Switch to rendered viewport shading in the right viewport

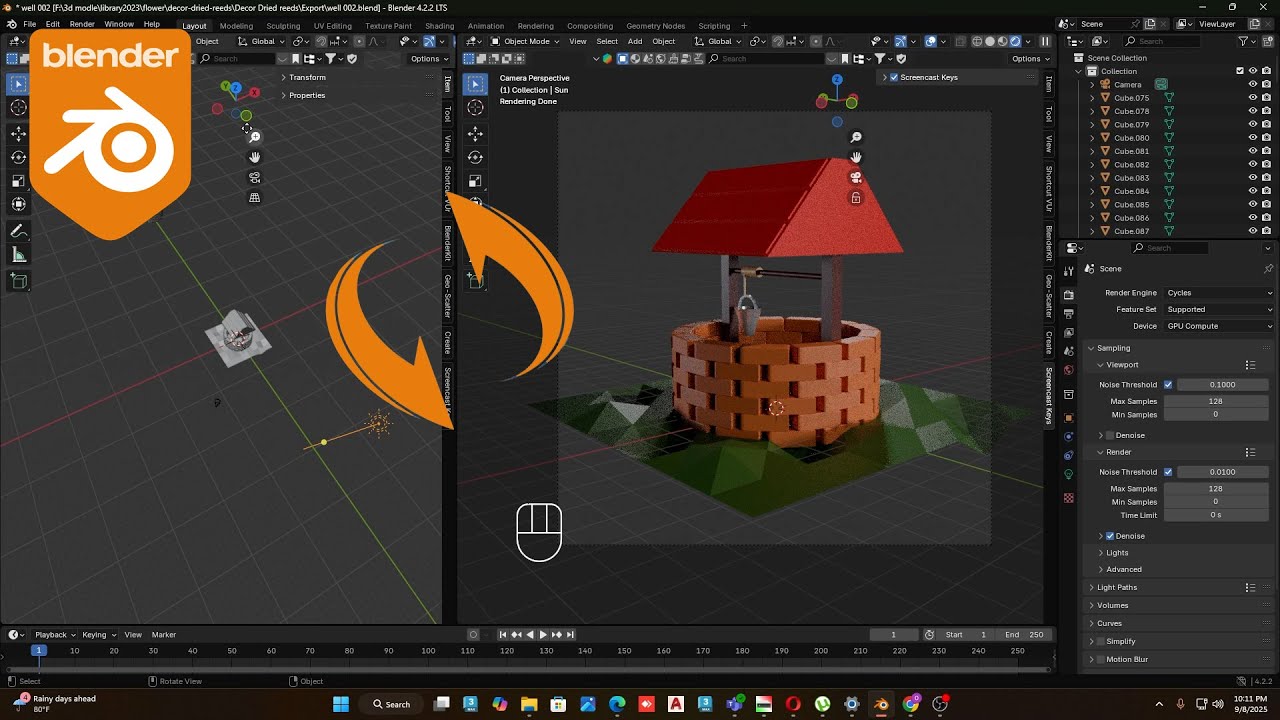(x=1015, y=41)
